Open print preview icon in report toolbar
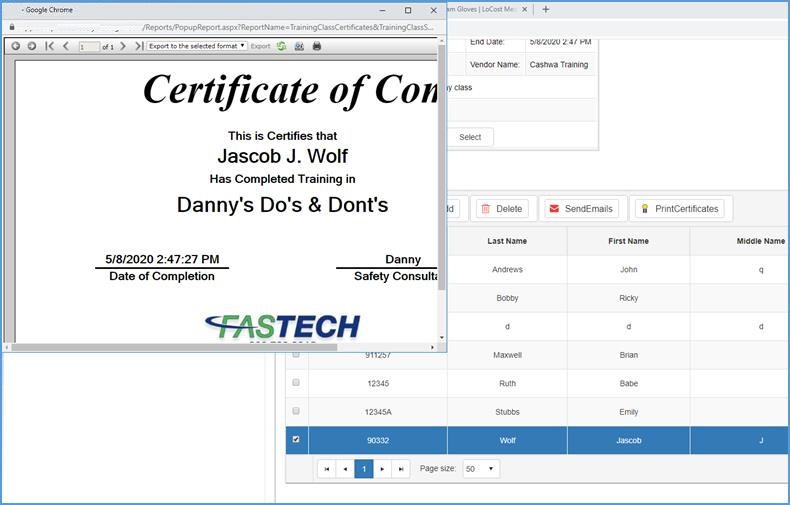Screen dimensions: 790x505 299,46
